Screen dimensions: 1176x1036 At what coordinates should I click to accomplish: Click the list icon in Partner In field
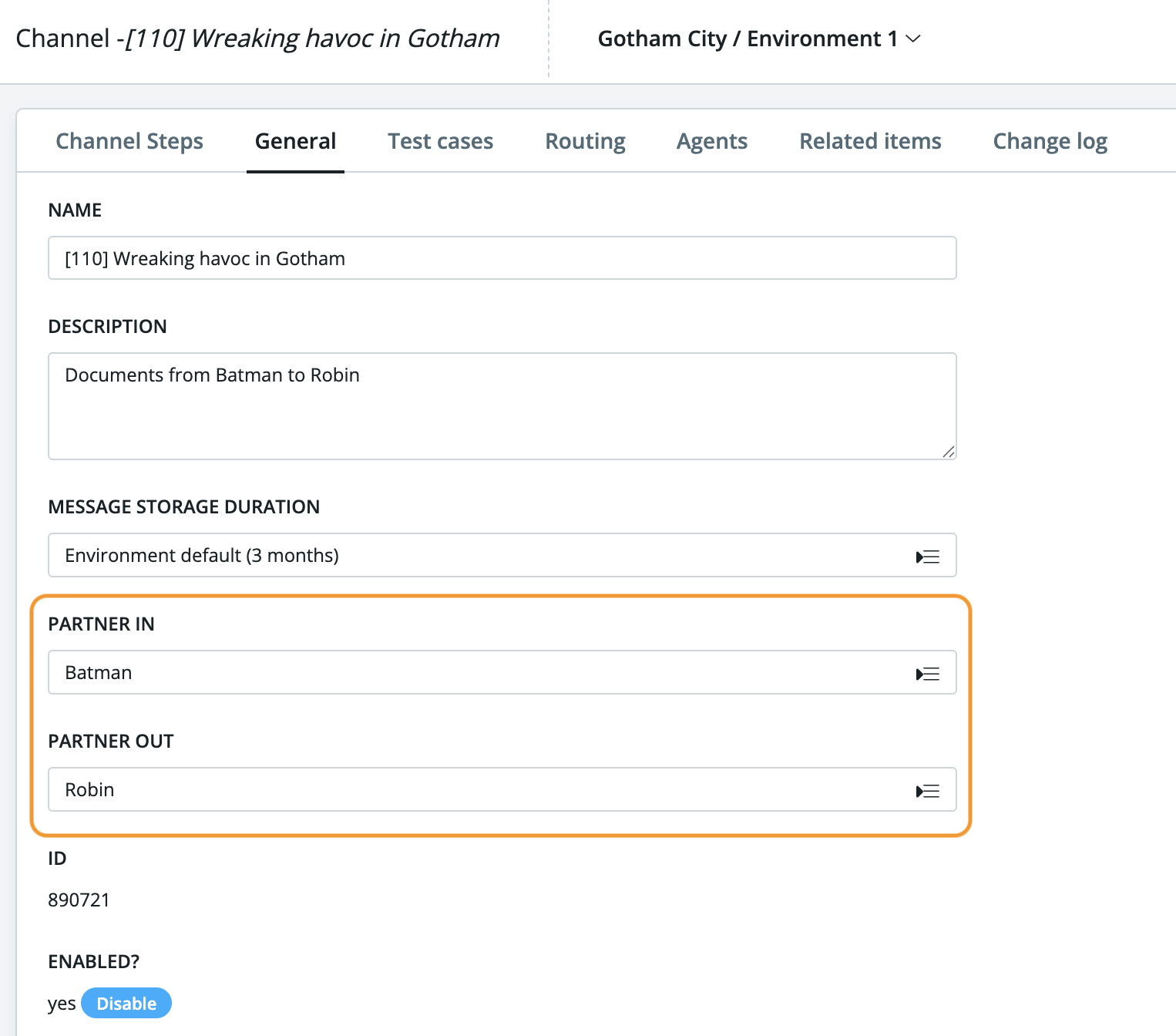click(x=928, y=674)
